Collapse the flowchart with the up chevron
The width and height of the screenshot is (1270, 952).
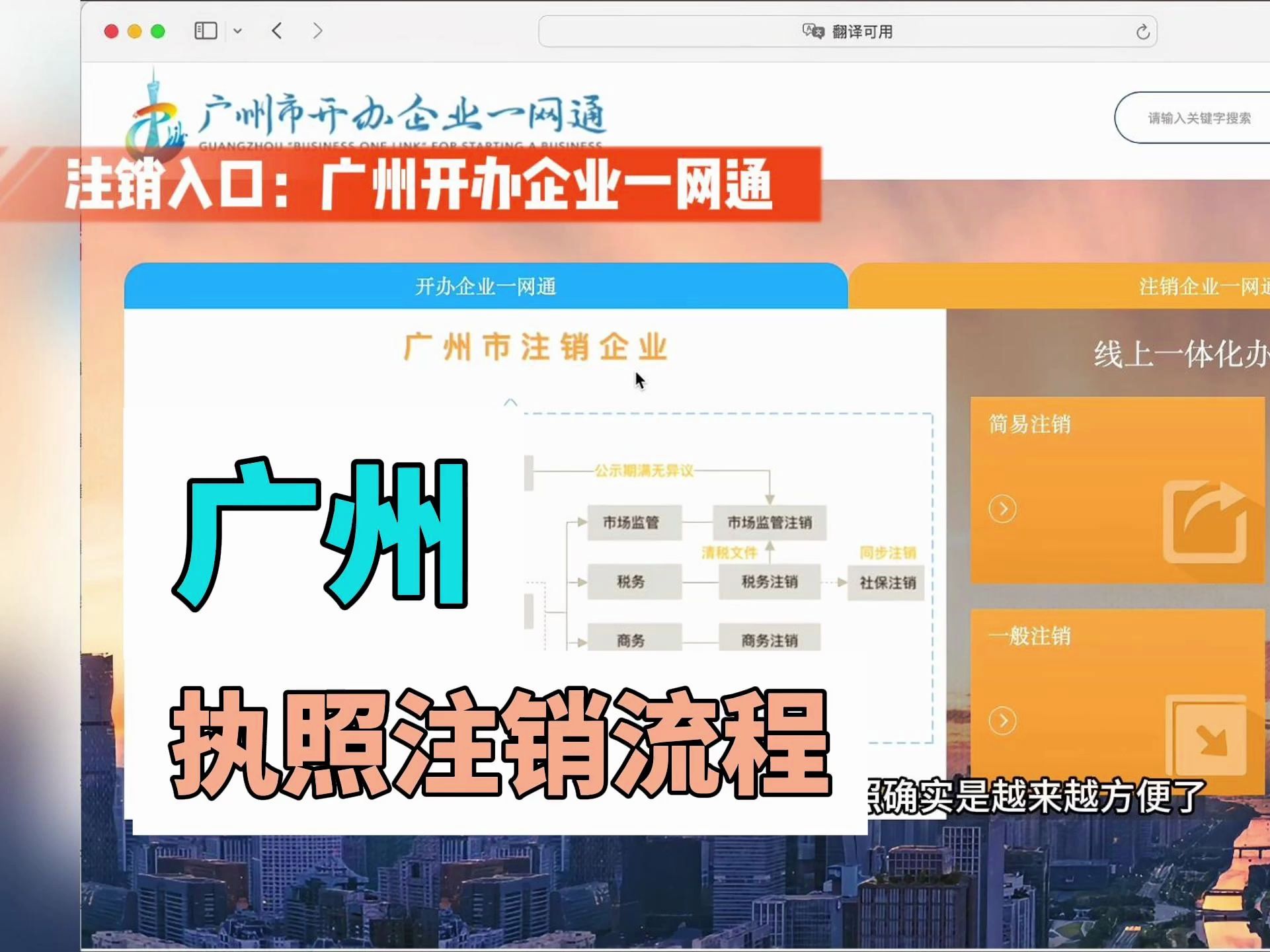click(x=510, y=402)
